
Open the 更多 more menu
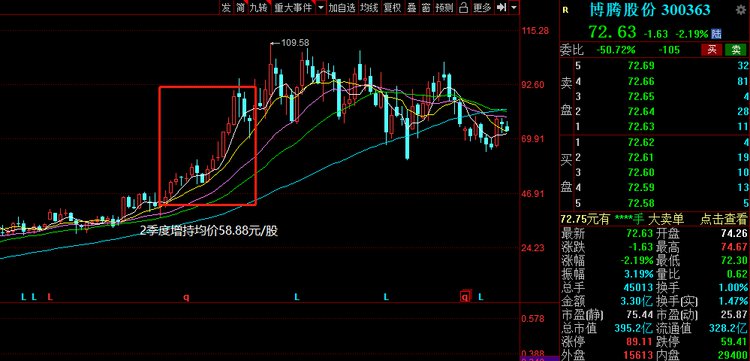pos(482,7)
